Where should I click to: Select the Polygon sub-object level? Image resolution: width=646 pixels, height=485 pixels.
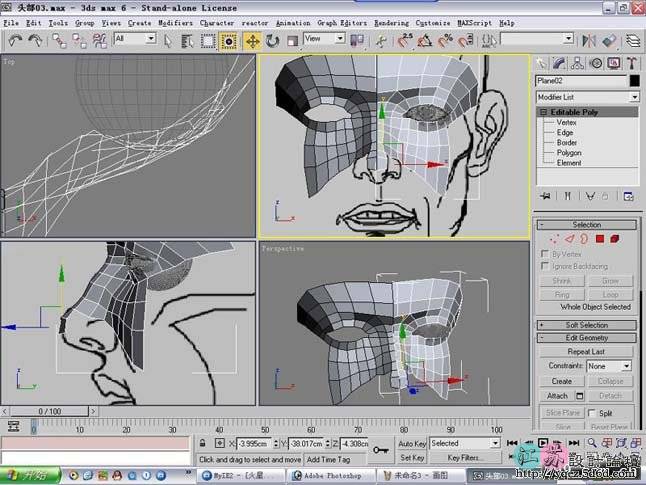coord(569,152)
